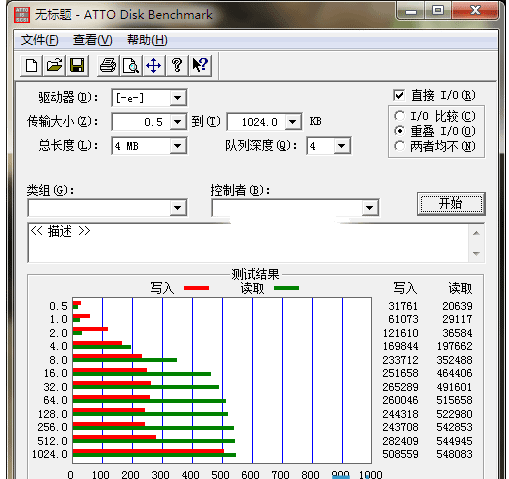
Task: Maximize the ATTO Disk Benchmark window
Action: pos(438,10)
